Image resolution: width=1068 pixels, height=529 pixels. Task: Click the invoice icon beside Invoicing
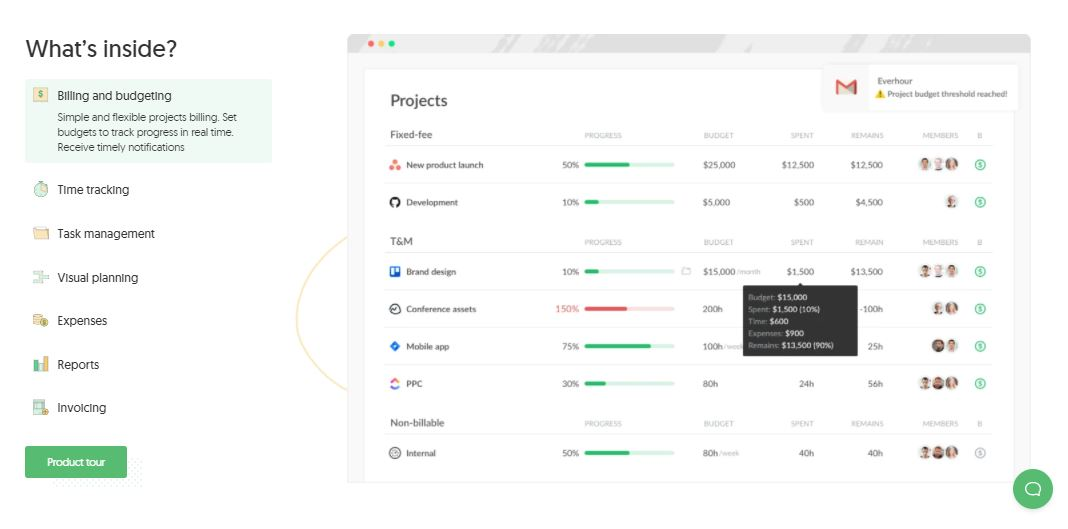click(41, 407)
